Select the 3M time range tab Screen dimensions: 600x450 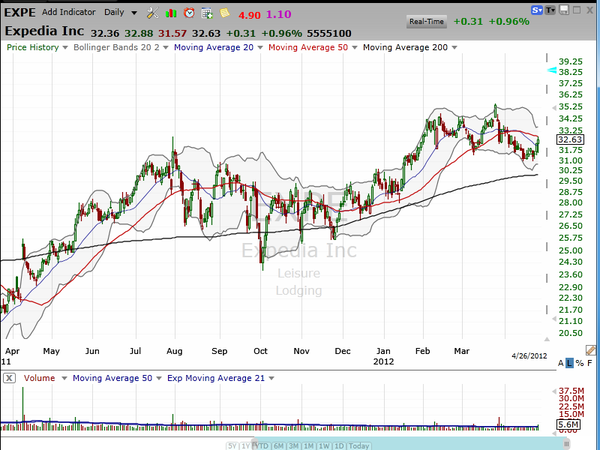point(293,446)
